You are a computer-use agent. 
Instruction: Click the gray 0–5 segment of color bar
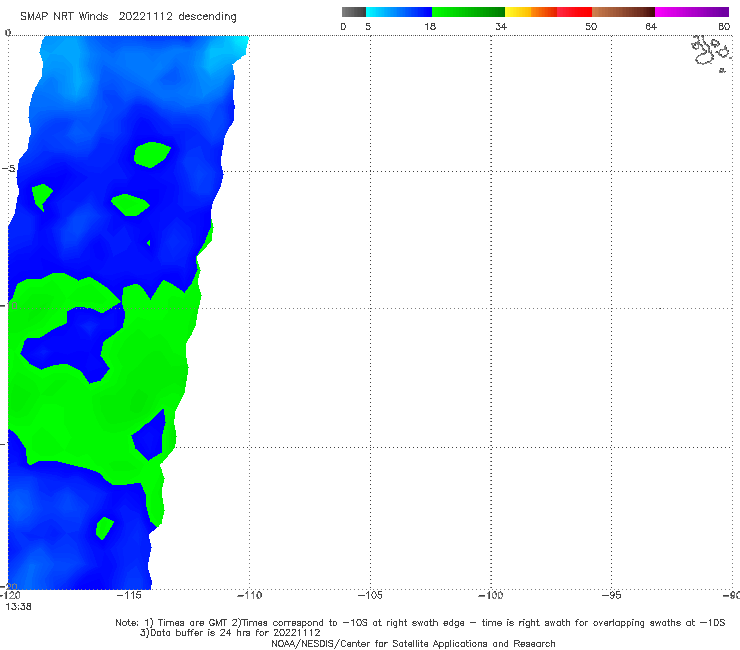353,12
